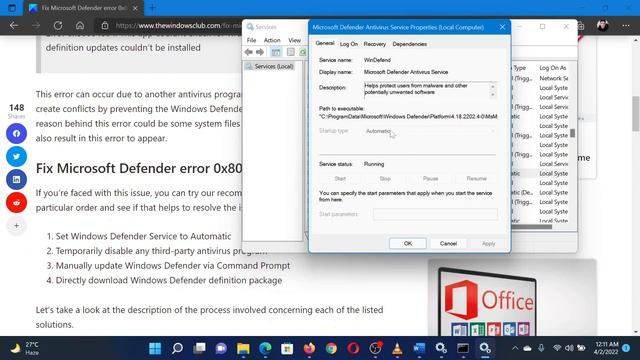
Task: Click the thewindowsclub.com address bar
Action: 178,25
